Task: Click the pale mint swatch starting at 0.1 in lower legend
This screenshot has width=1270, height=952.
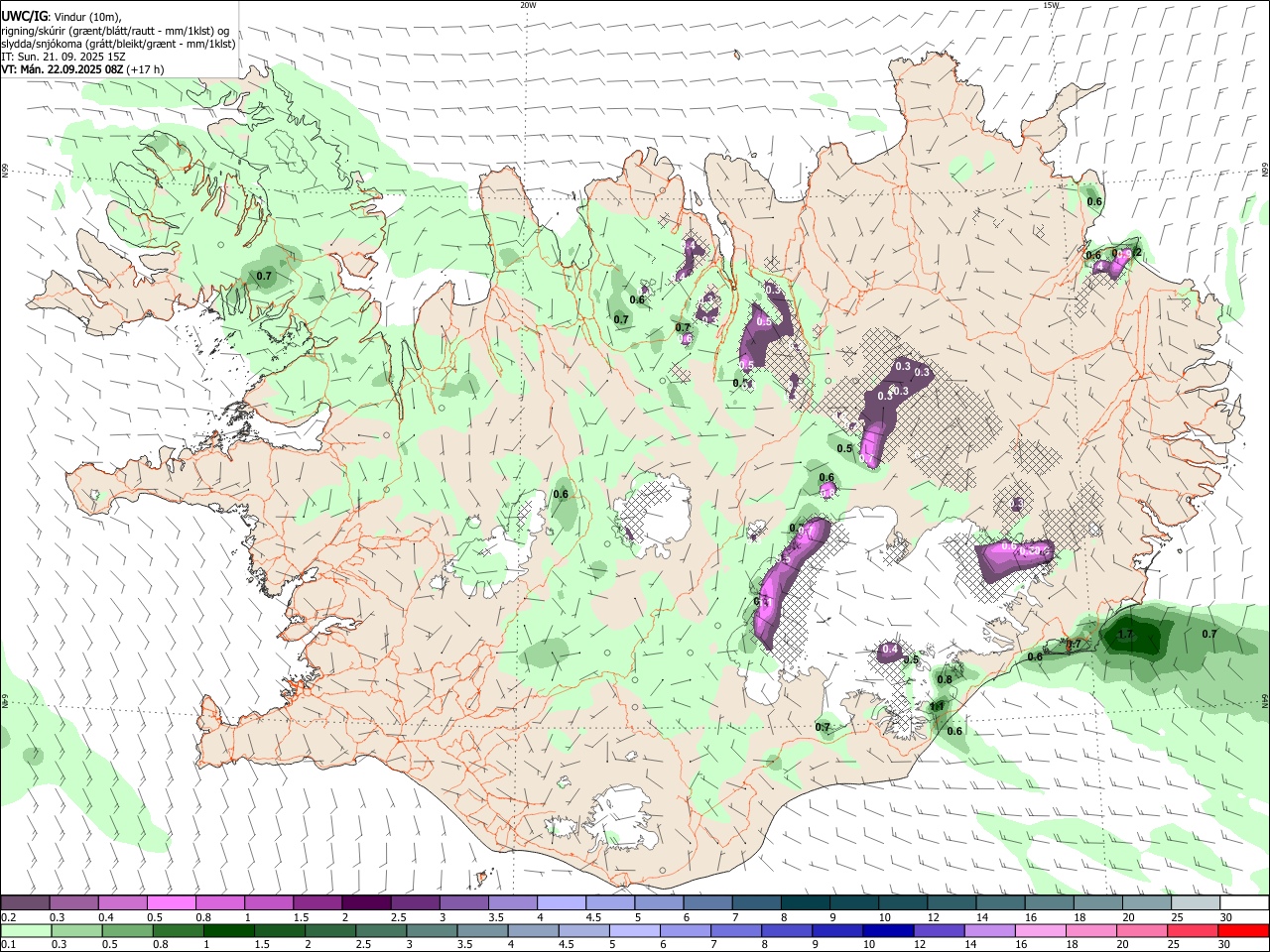Action: tap(25, 930)
